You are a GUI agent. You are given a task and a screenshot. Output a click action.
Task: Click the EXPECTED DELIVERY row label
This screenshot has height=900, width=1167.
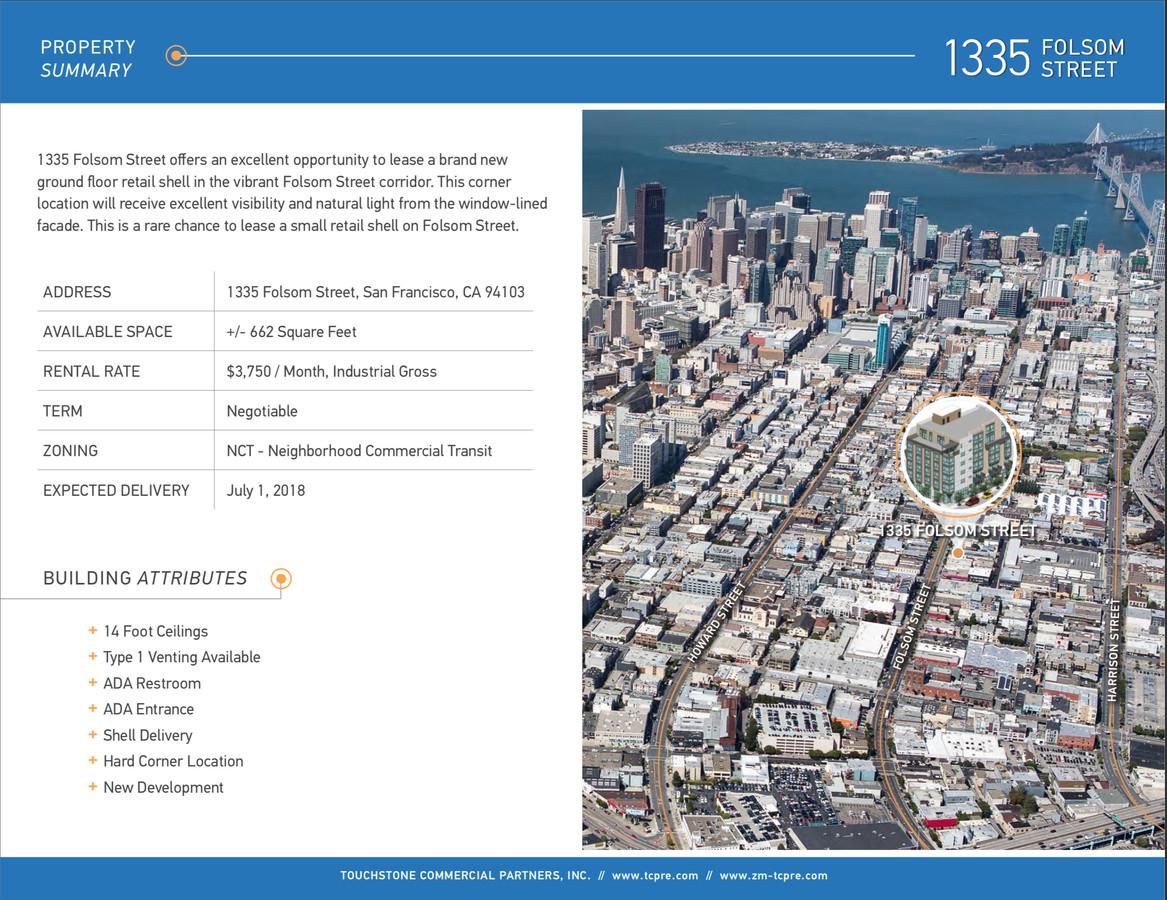click(116, 491)
